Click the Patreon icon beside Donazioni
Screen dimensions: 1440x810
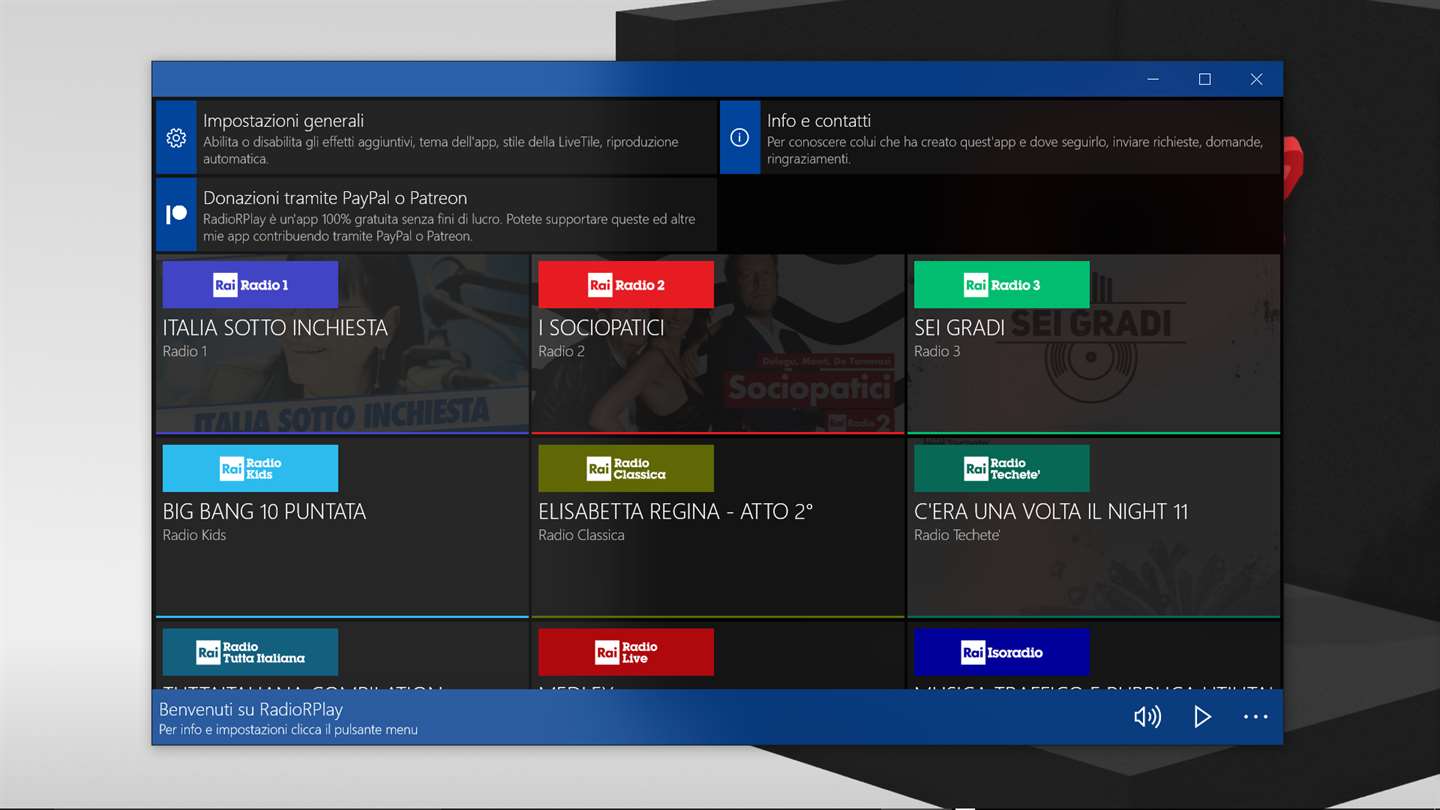pyautogui.click(x=176, y=214)
